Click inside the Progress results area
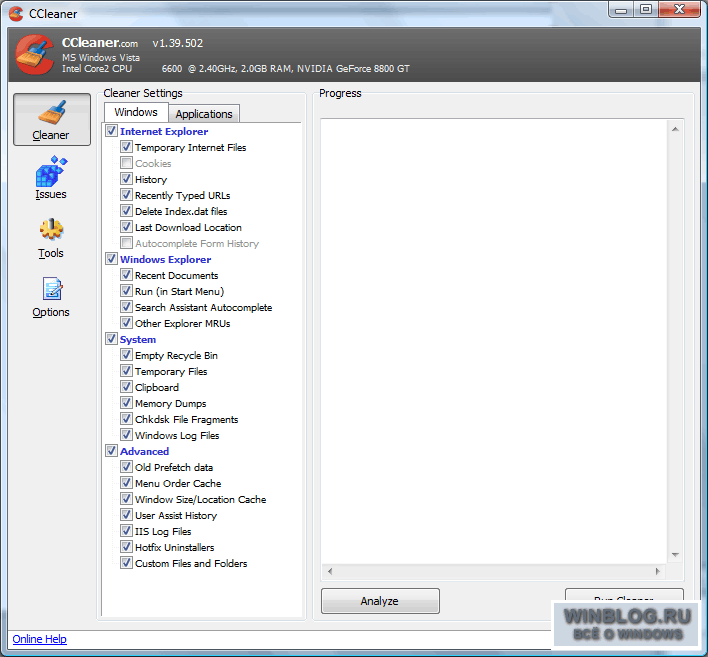This screenshot has width=708, height=657. click(494, 341)
